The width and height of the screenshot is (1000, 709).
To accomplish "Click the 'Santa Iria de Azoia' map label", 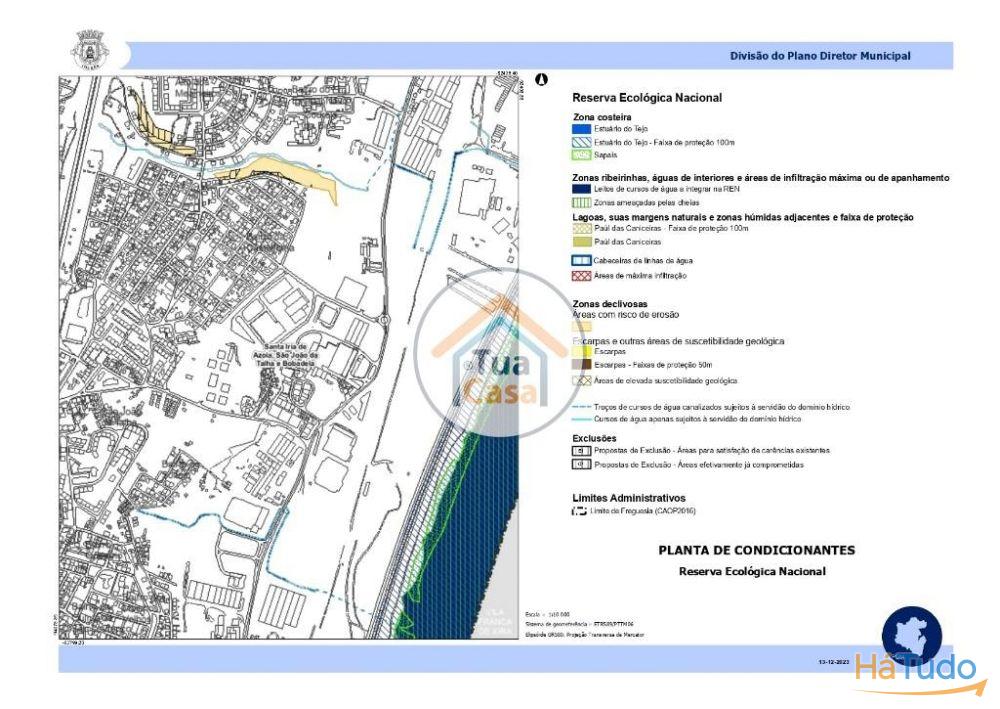I will (284, 354).
